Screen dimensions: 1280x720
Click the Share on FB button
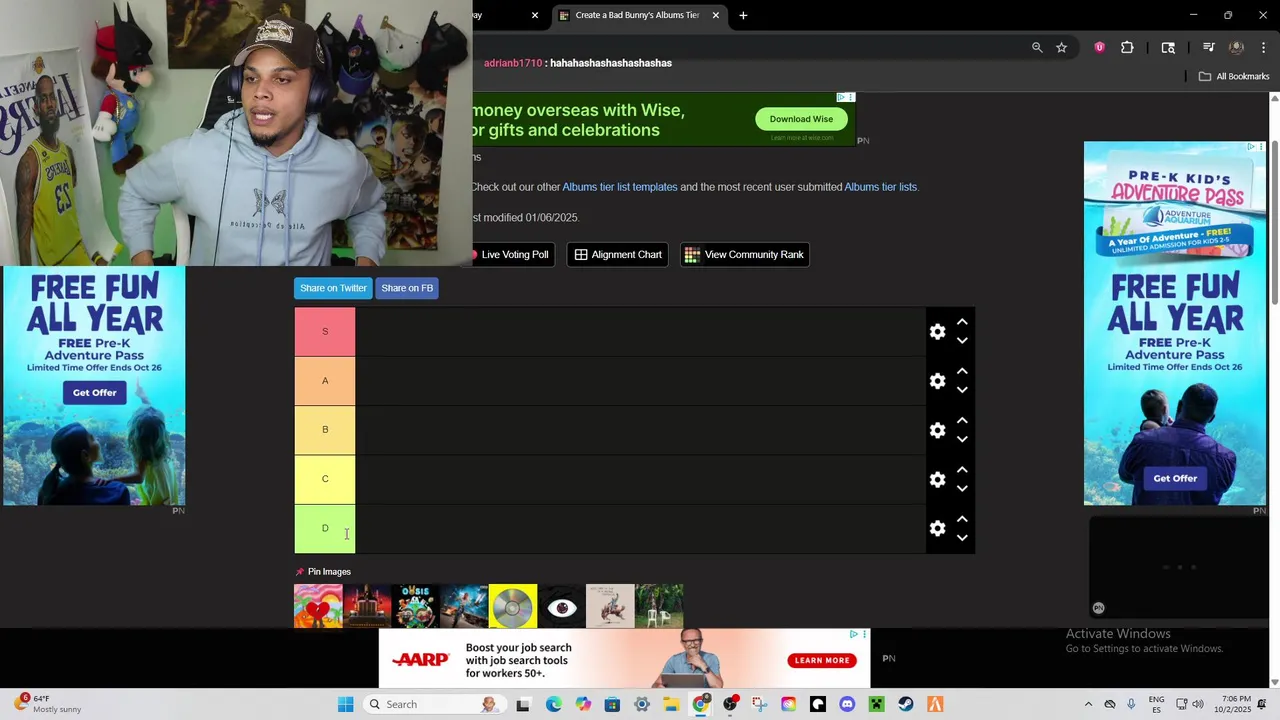coord(407,288)
